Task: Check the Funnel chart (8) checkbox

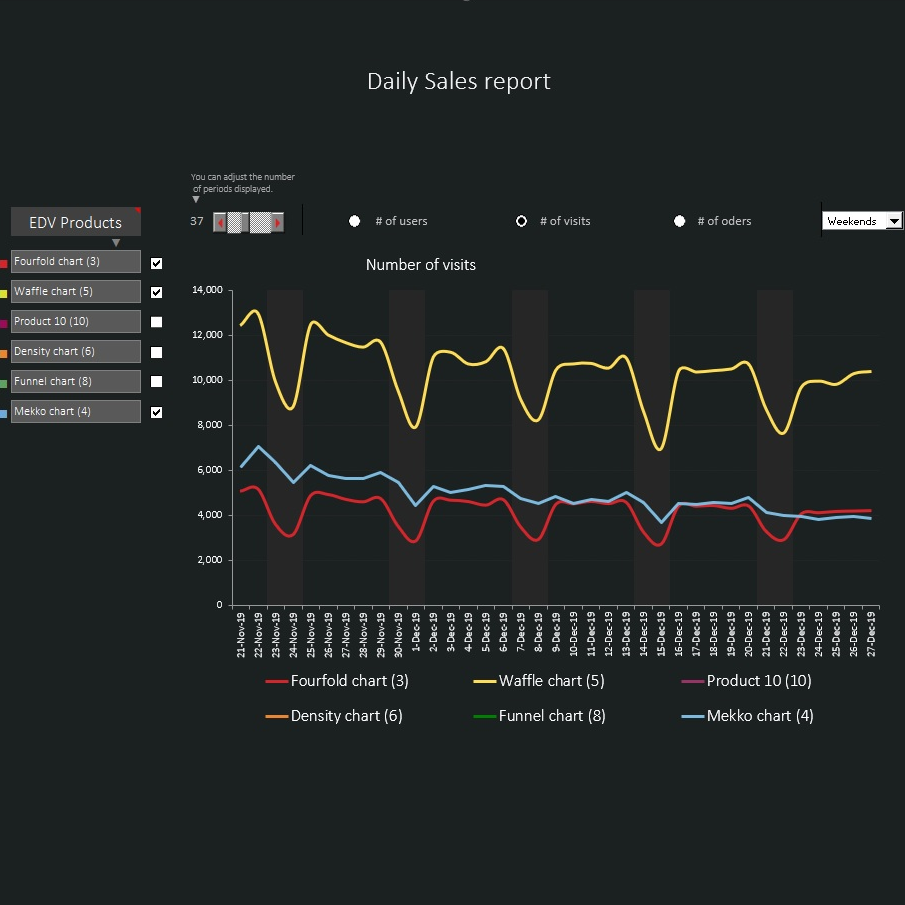Action: coord(156,381)
